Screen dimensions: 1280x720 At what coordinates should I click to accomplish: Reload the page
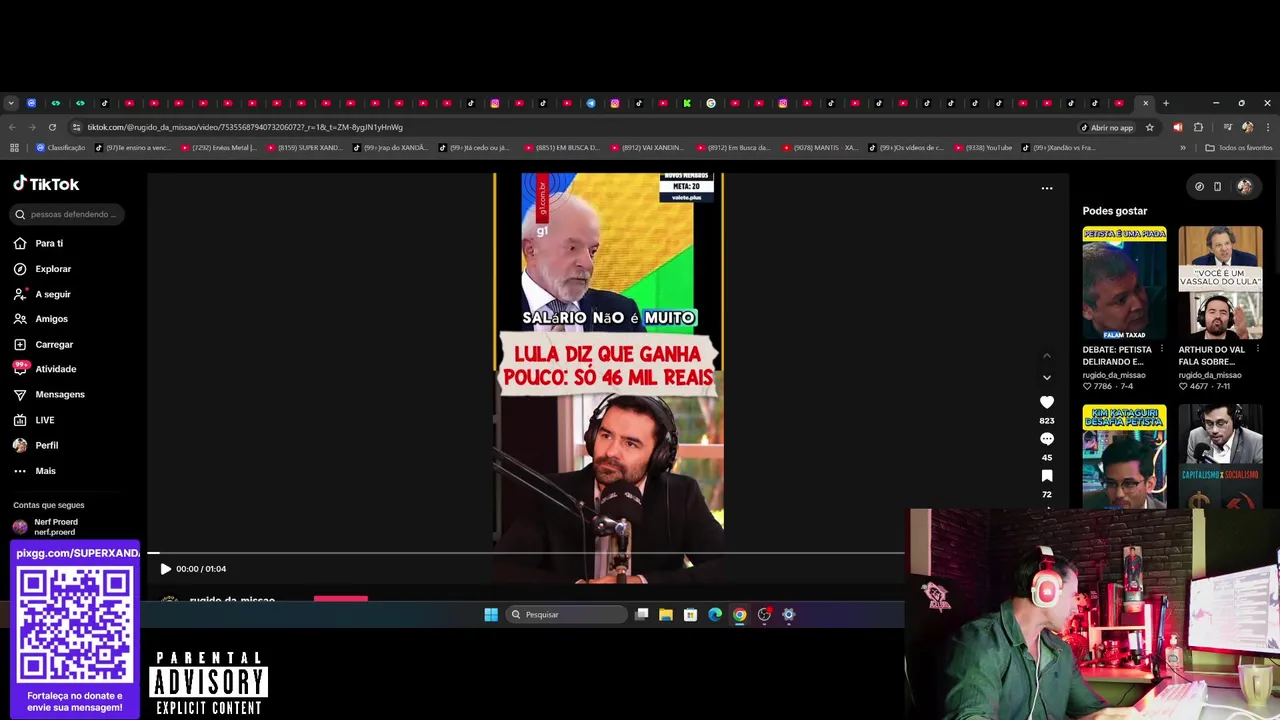coord(53,127)
